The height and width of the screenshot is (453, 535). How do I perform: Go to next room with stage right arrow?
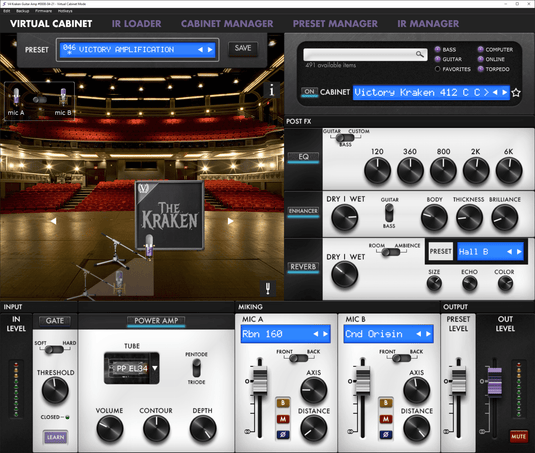(231, 221)
